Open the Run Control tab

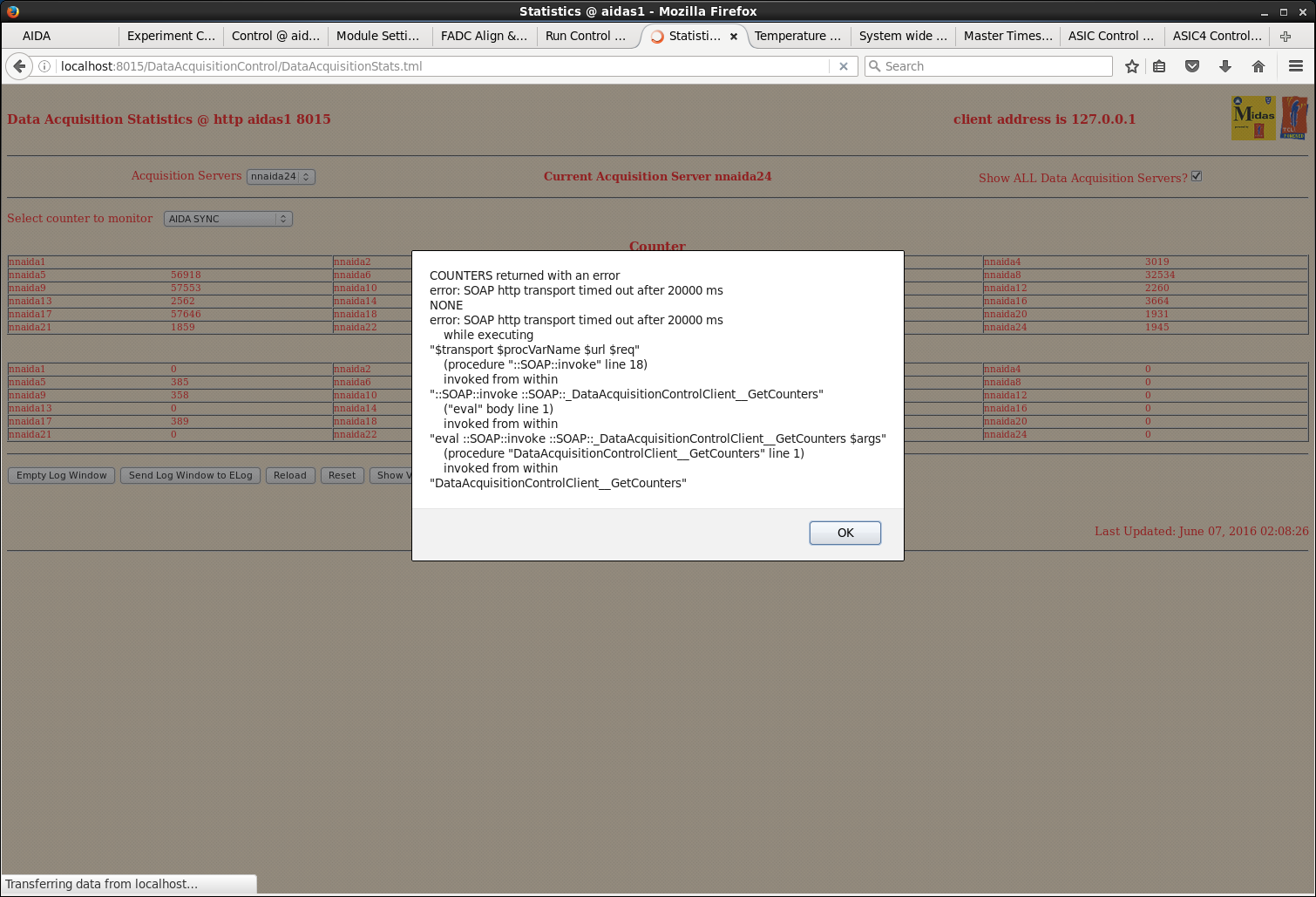pyautogui.click(x=589, y=36)
